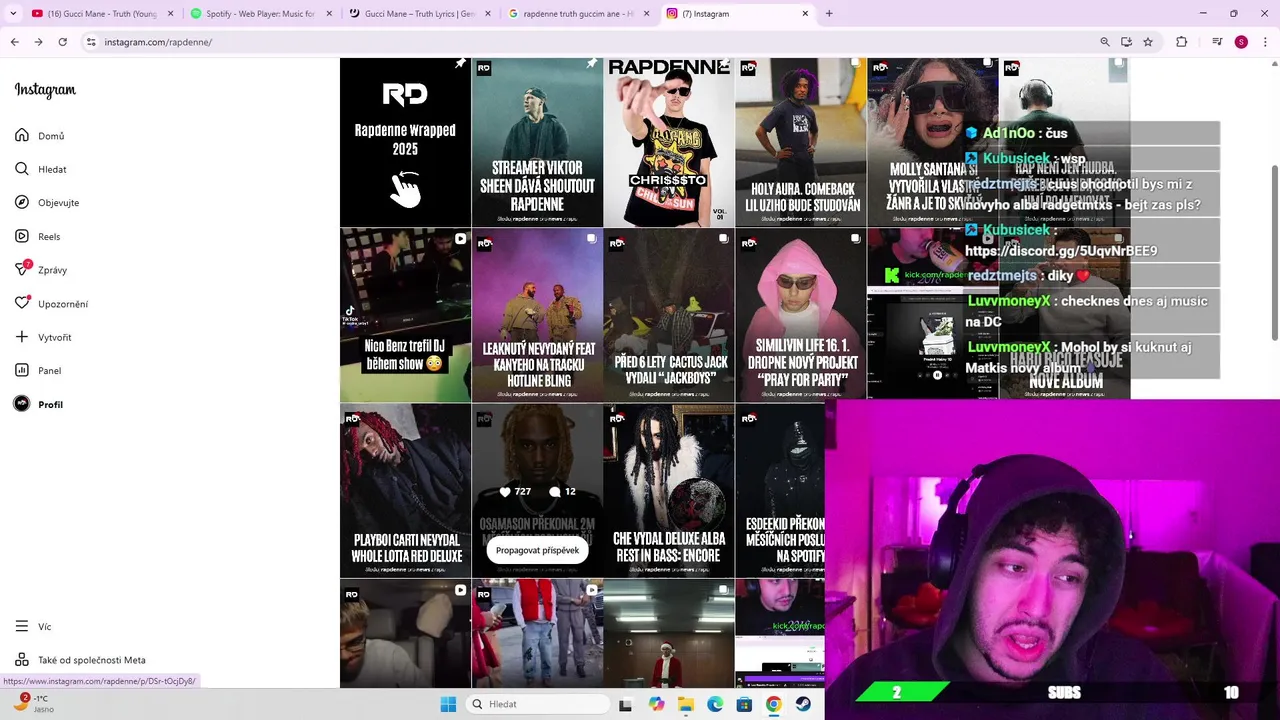Click the discord.gg link in chat overlay

pos(1062,251)
